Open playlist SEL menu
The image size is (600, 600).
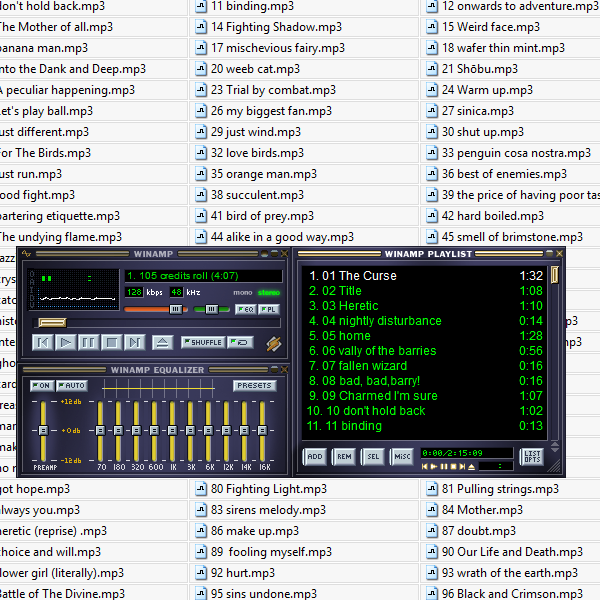[373, 457]
